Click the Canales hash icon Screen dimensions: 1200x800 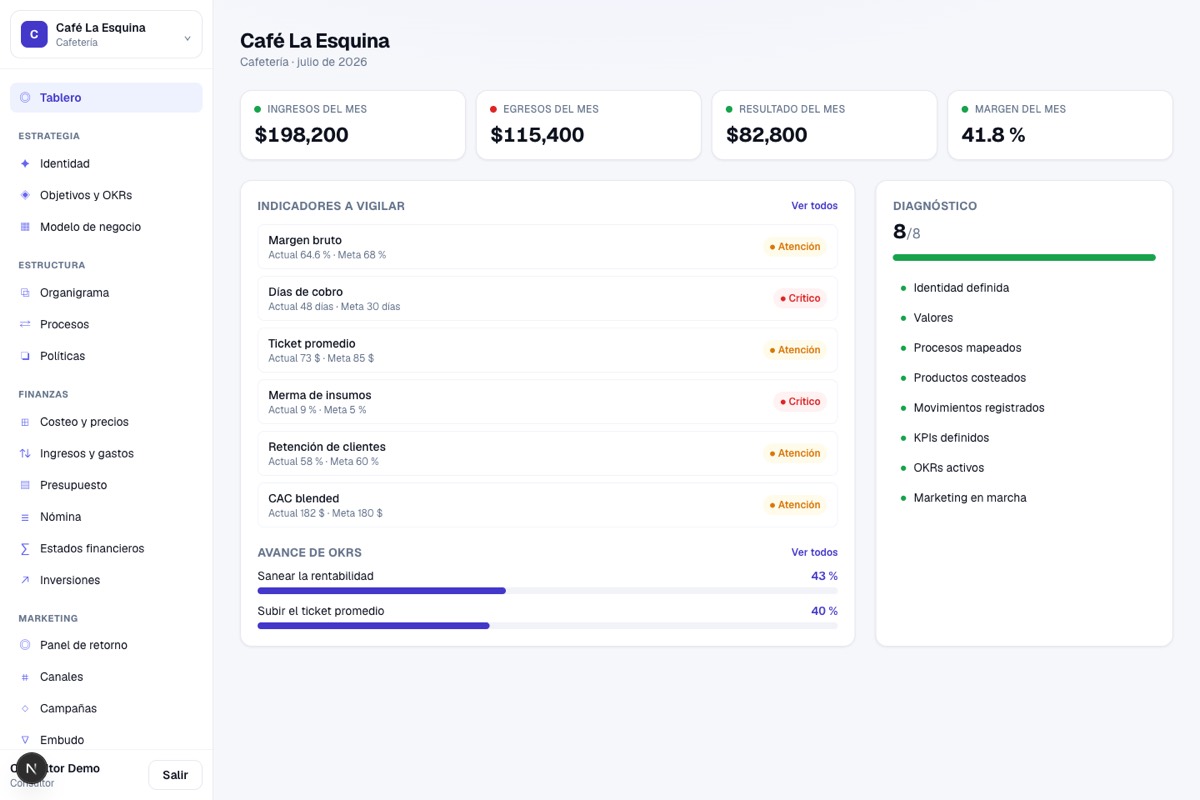point(25,677)
